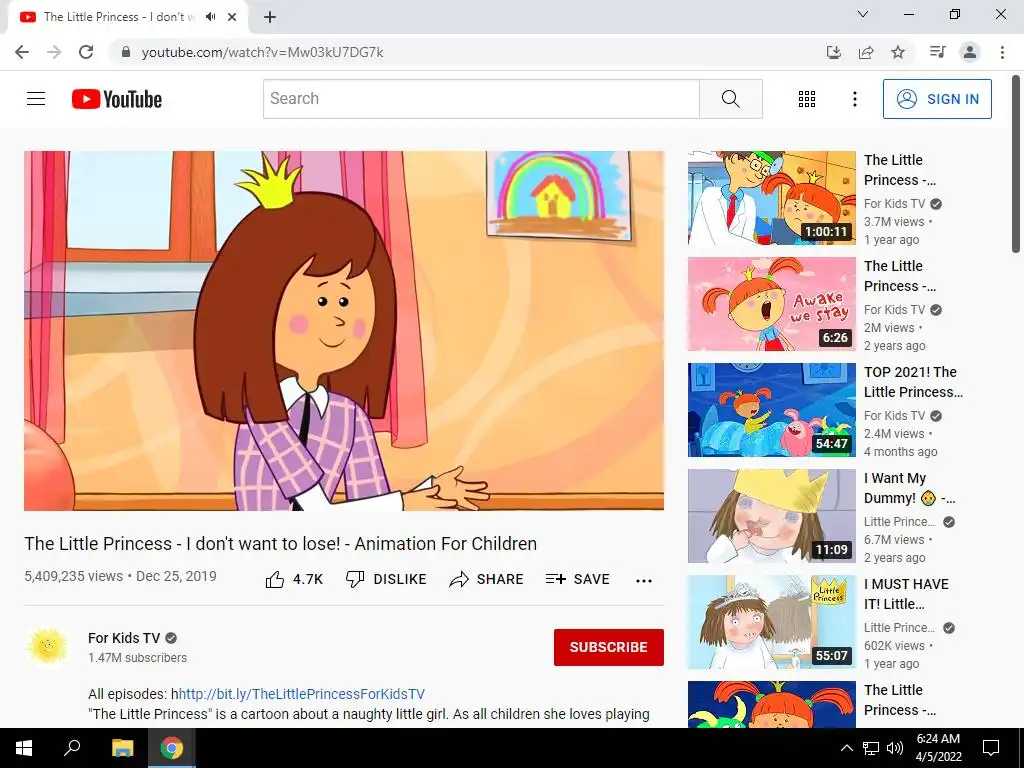This screenshot has width=1024, height=768.
Task: Open the media control icon in Chrome toolbar
Action: tap(937, 52)
